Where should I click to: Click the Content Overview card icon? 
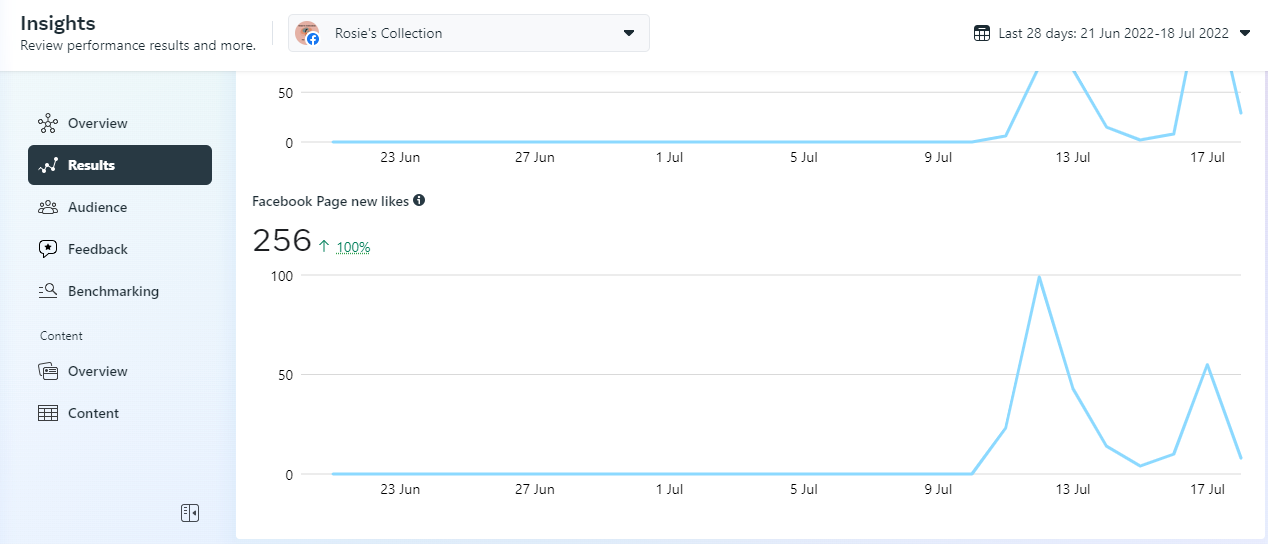48,372
